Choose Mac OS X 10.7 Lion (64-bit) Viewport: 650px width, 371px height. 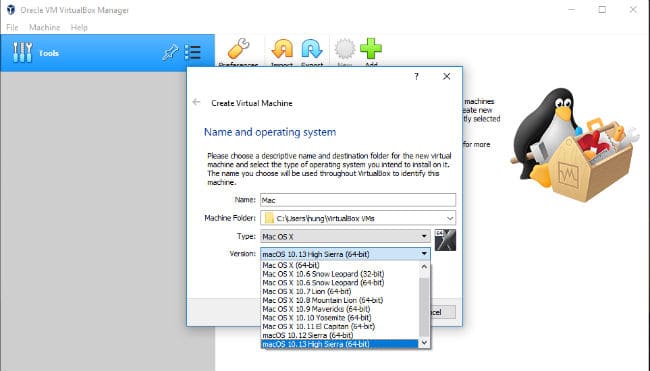pos(340,291)
